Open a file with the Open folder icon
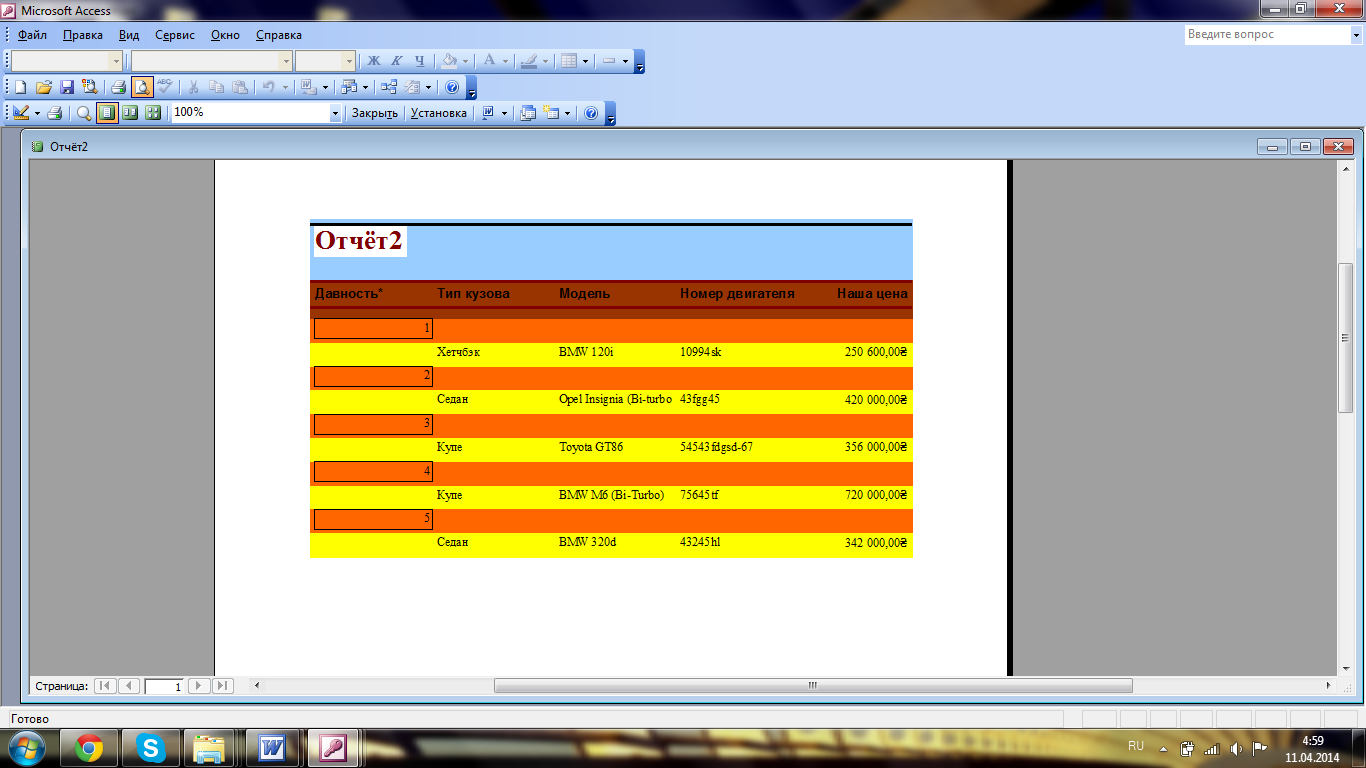 coord(43,87)
